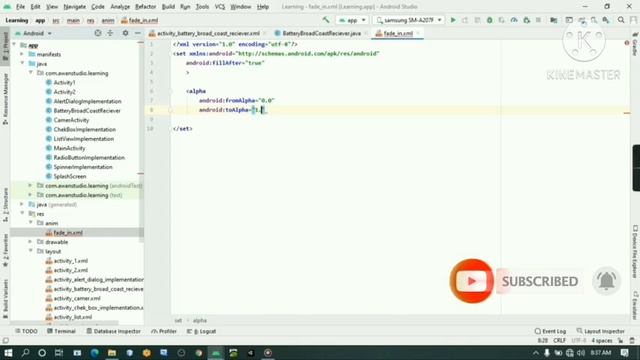Open the Logcat tool window

coord(201,331)
